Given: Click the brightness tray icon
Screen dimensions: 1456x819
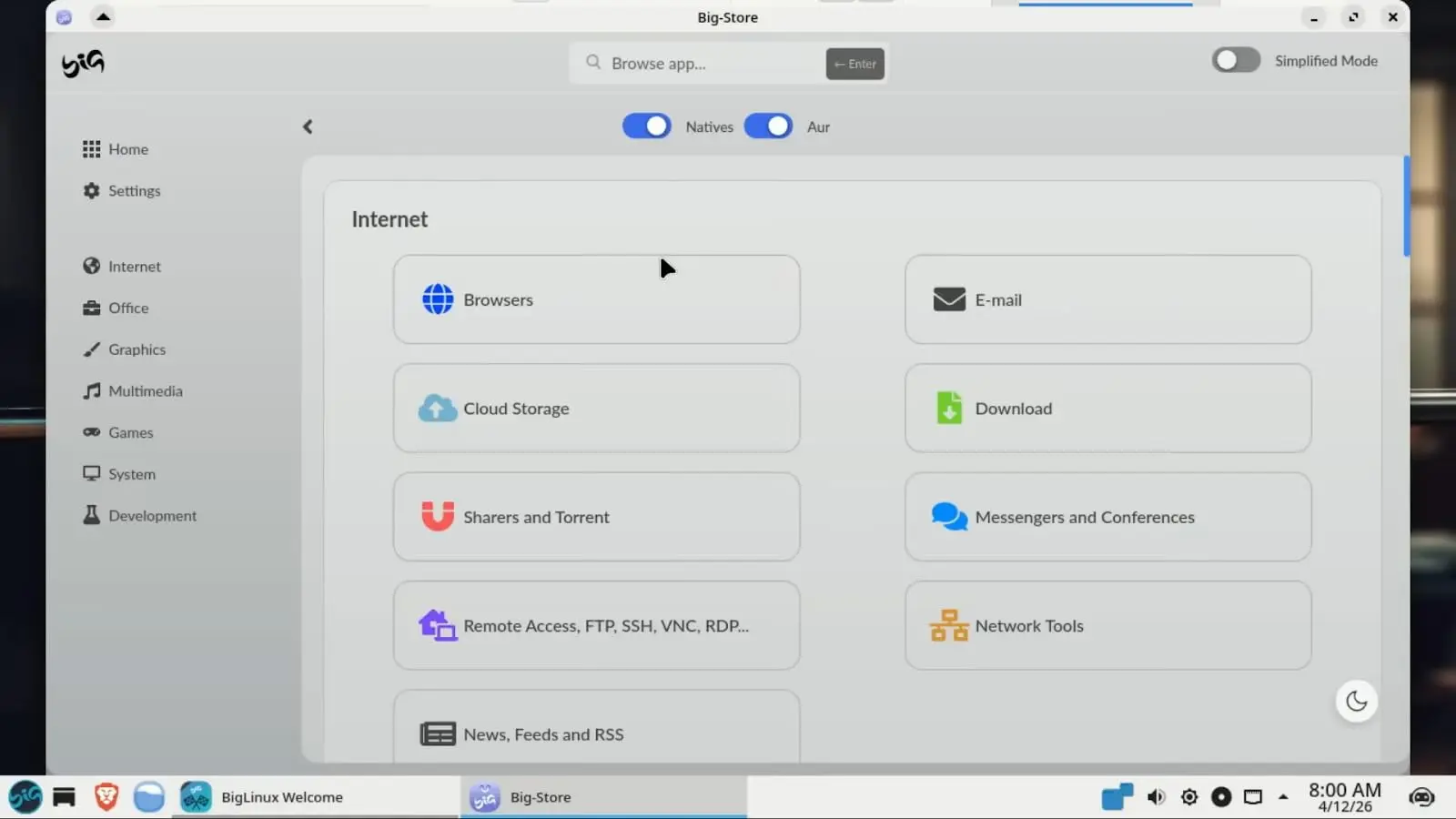Looking at the screenshot, I should pos(1188,797).
